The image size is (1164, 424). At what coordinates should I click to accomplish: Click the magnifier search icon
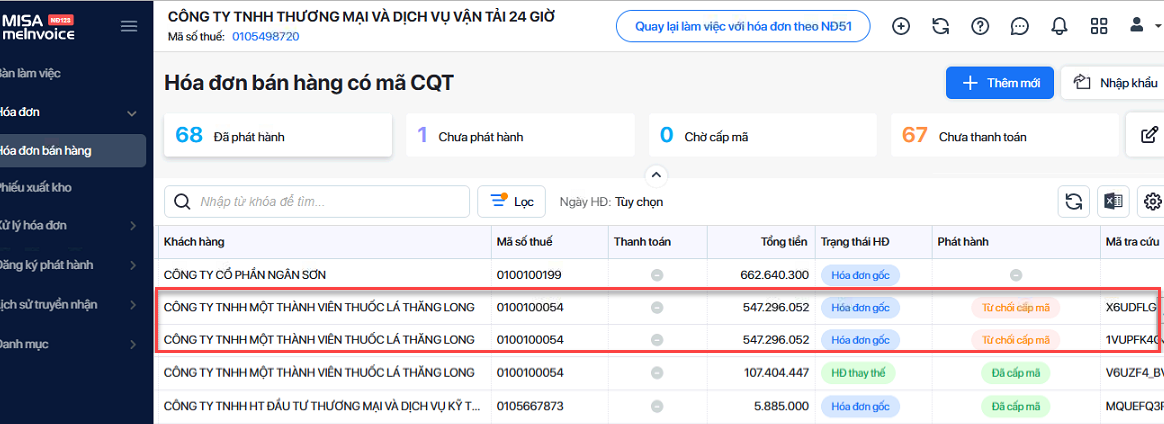click(181, 201)
